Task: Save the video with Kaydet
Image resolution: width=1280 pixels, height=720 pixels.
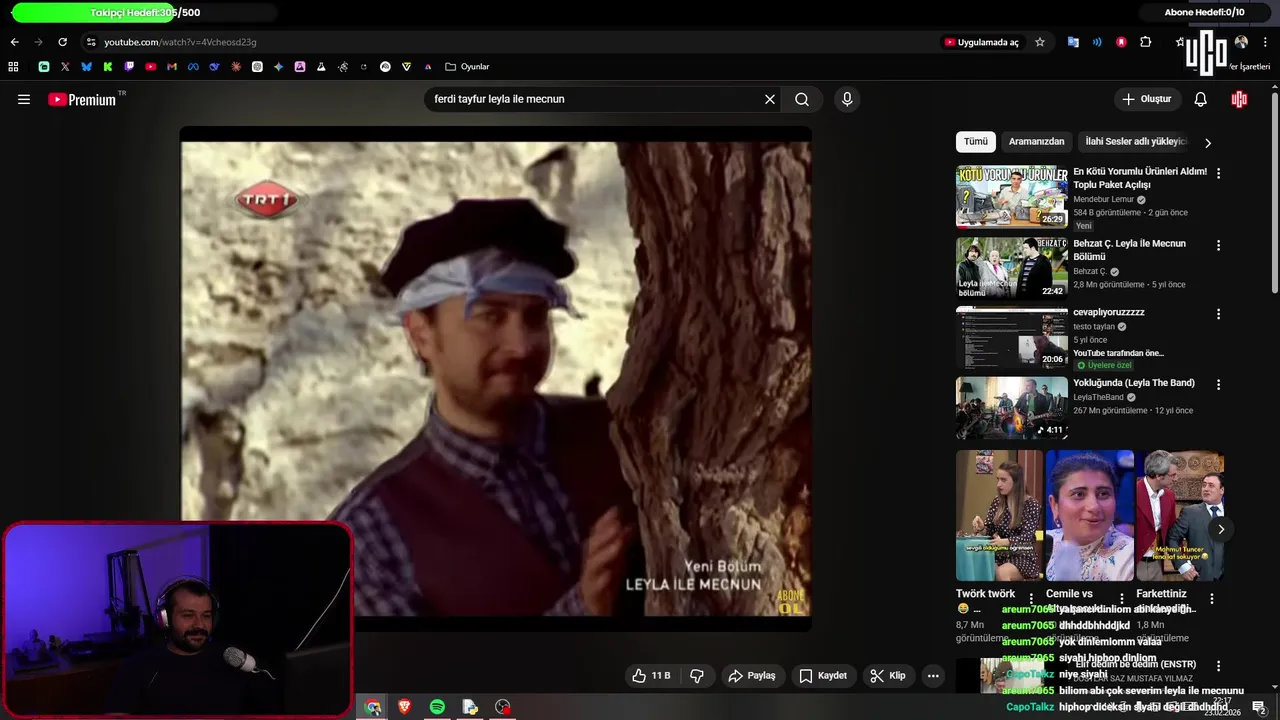Action: 823,676
